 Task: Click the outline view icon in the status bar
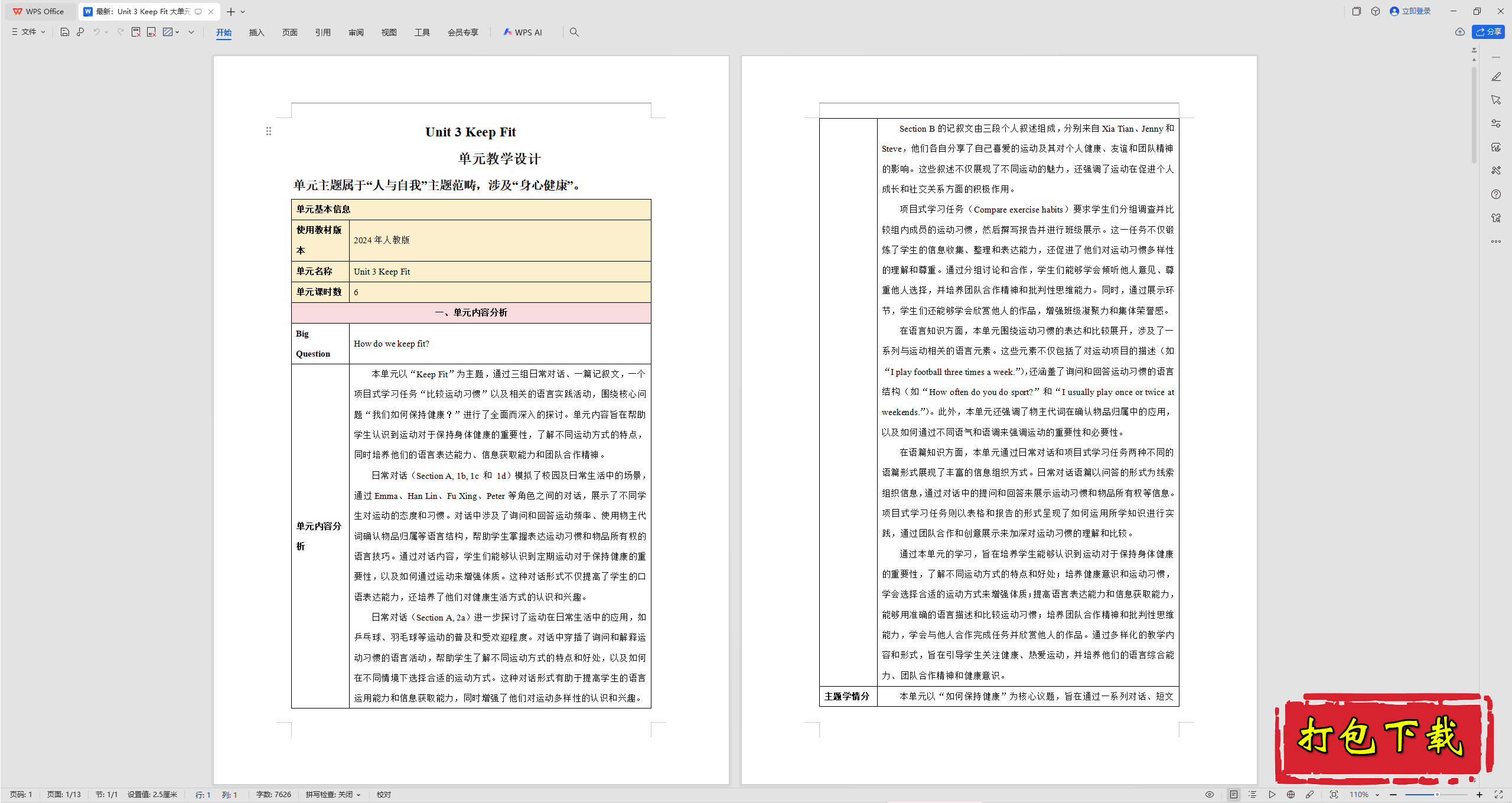pyautogui.click(x=1252, y=795)
